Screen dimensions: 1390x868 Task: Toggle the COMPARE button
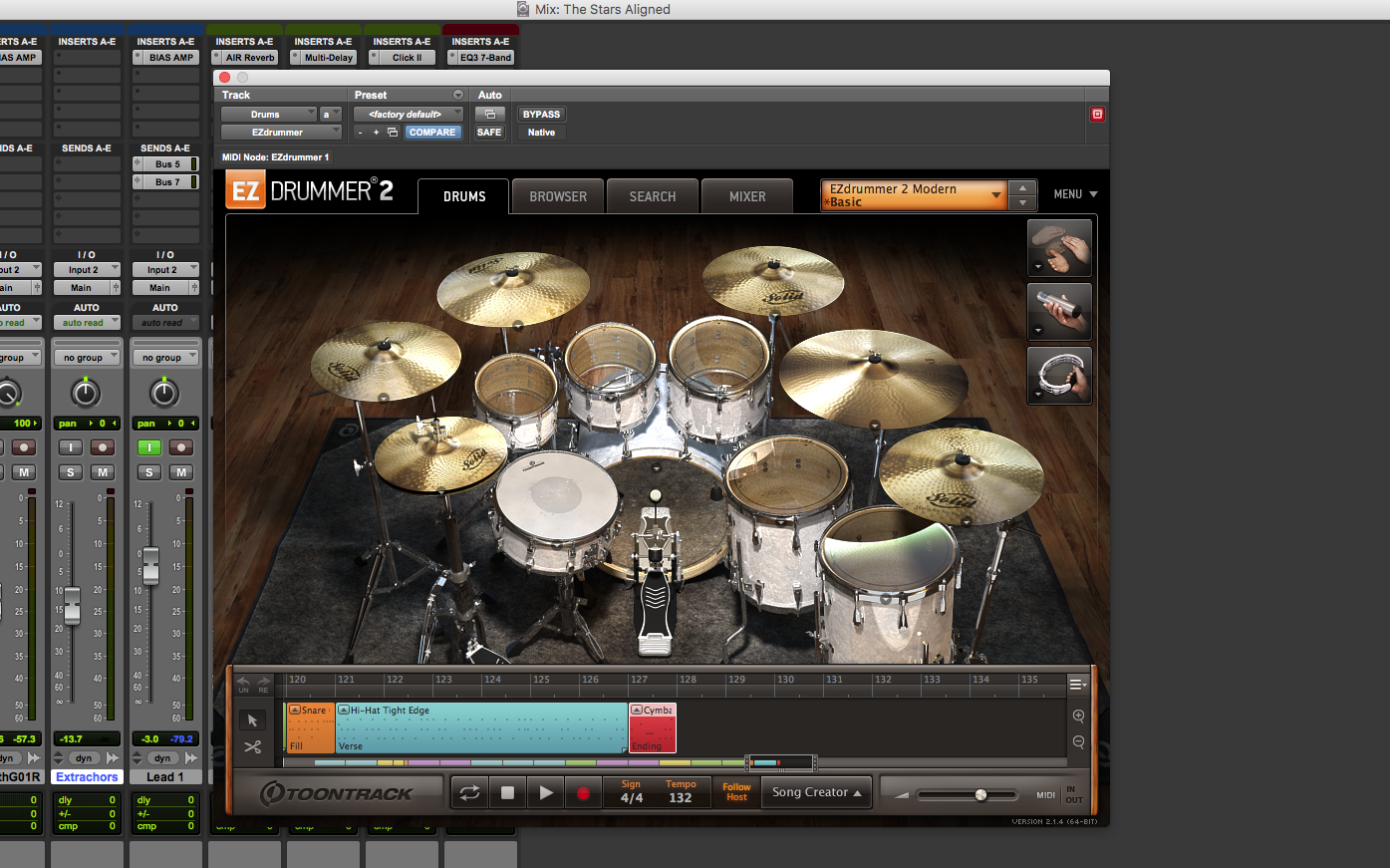(432, 133)
